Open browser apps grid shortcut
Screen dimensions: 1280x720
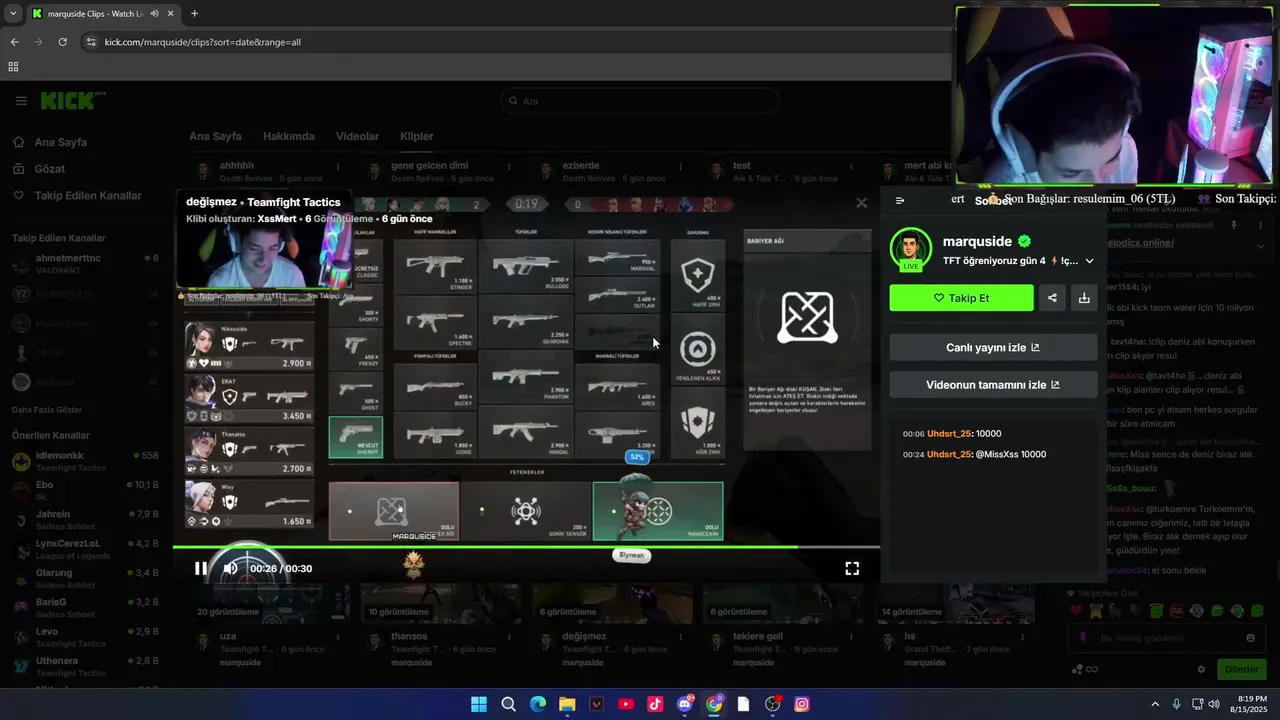click(x=13, y=67)
